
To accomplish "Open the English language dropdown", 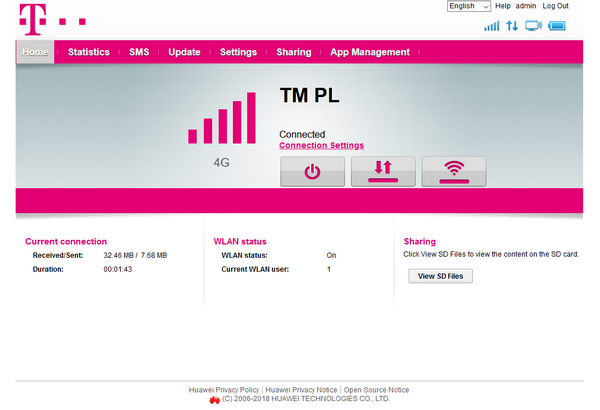I will pyautogui.click(x=469, y=6).
